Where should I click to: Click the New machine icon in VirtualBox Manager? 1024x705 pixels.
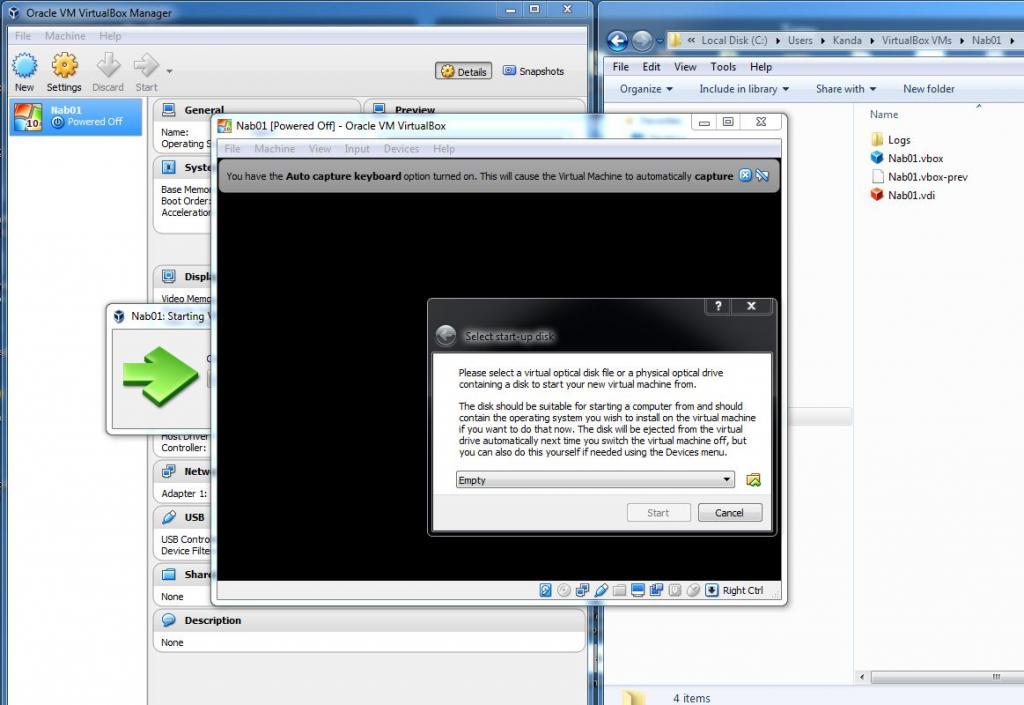[24, 65]
